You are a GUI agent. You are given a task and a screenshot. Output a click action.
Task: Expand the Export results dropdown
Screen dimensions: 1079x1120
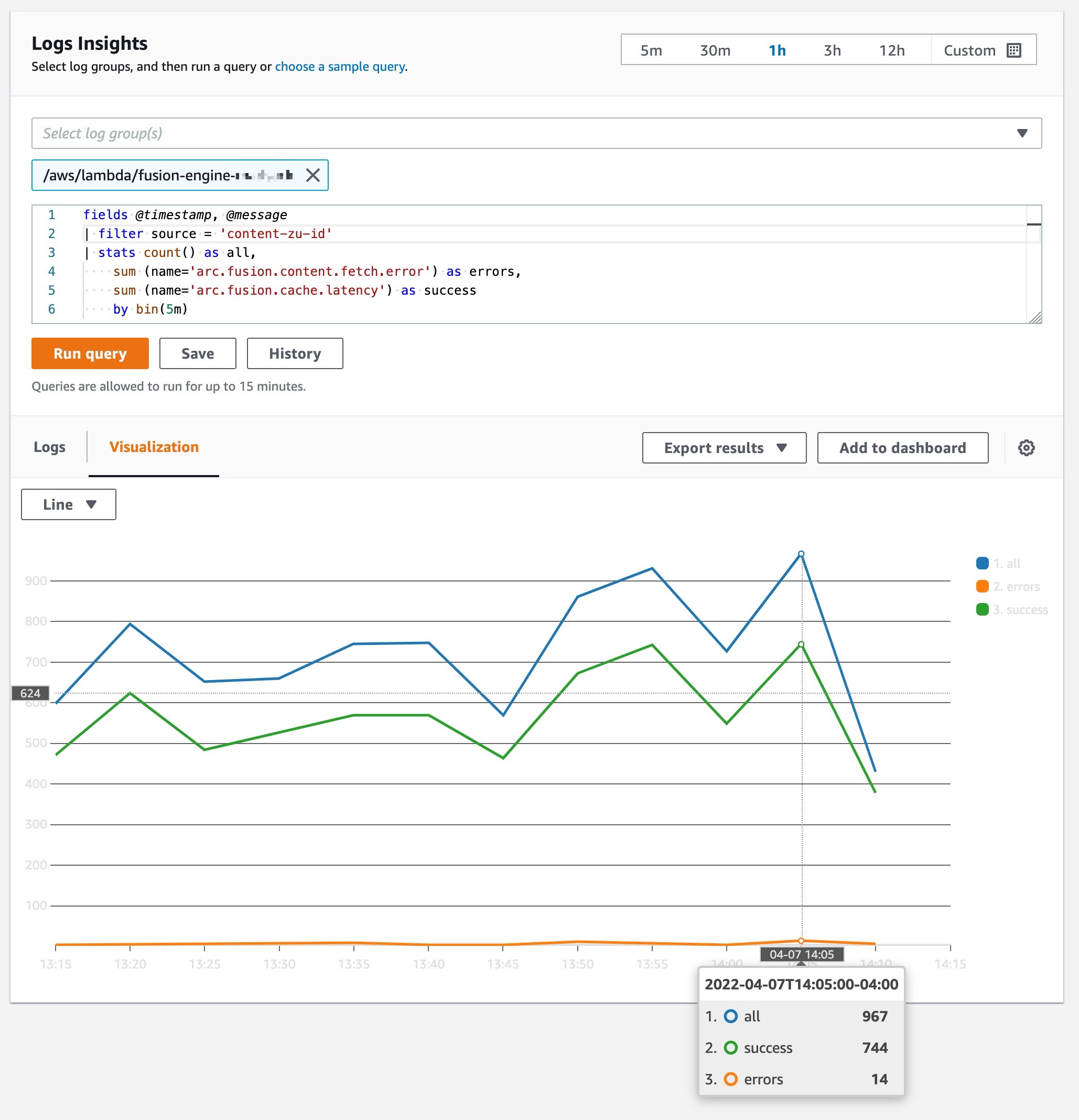[x=724, y=447]
